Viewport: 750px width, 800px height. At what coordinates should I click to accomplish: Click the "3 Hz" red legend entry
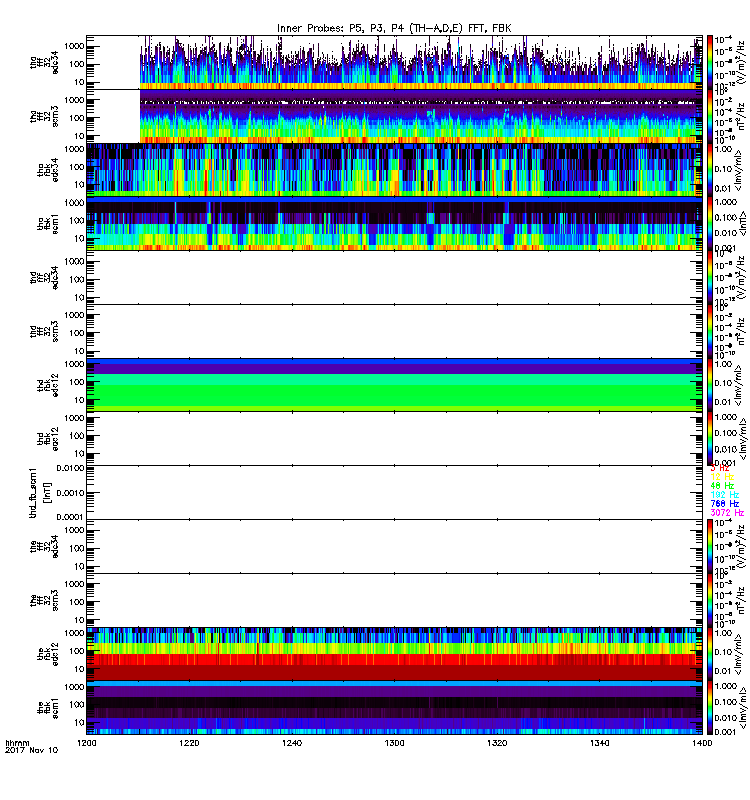(720, 468)
